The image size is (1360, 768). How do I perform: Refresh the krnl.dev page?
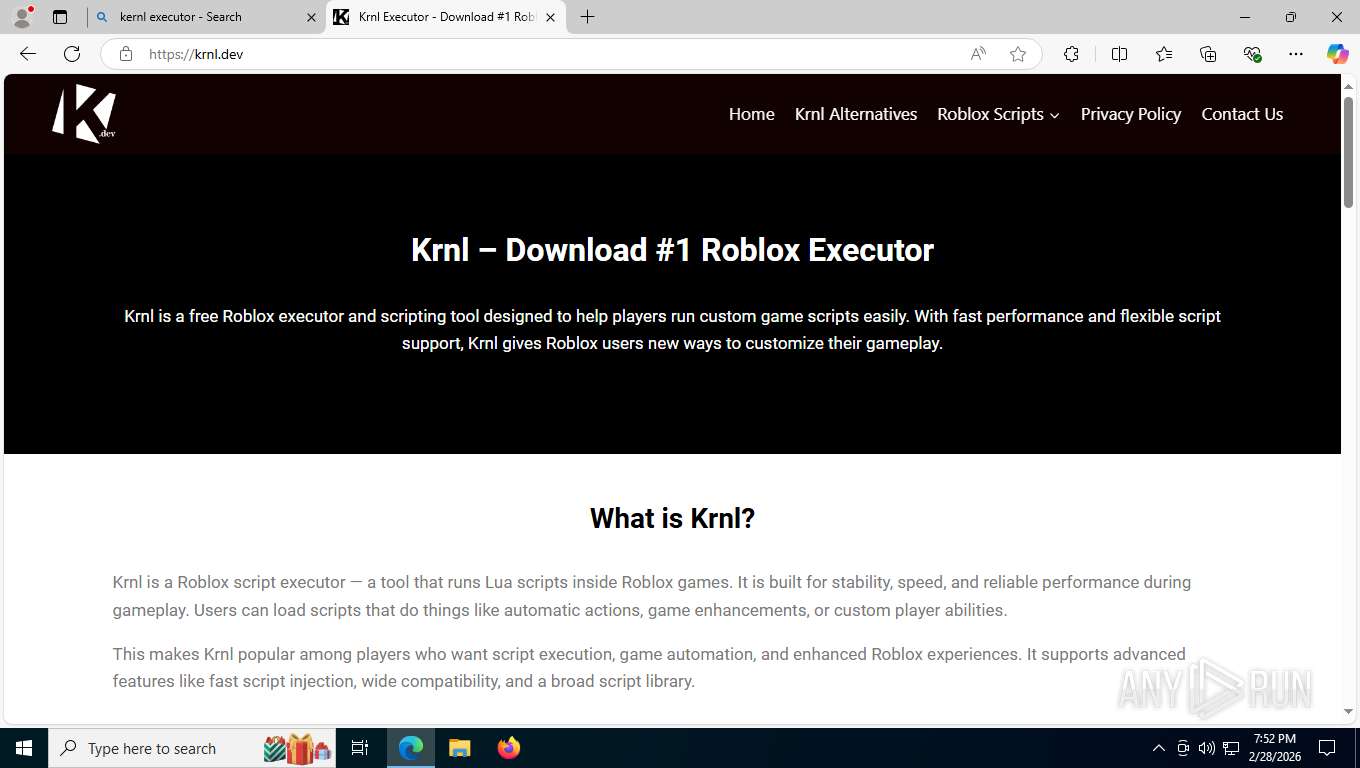point(72,54)
